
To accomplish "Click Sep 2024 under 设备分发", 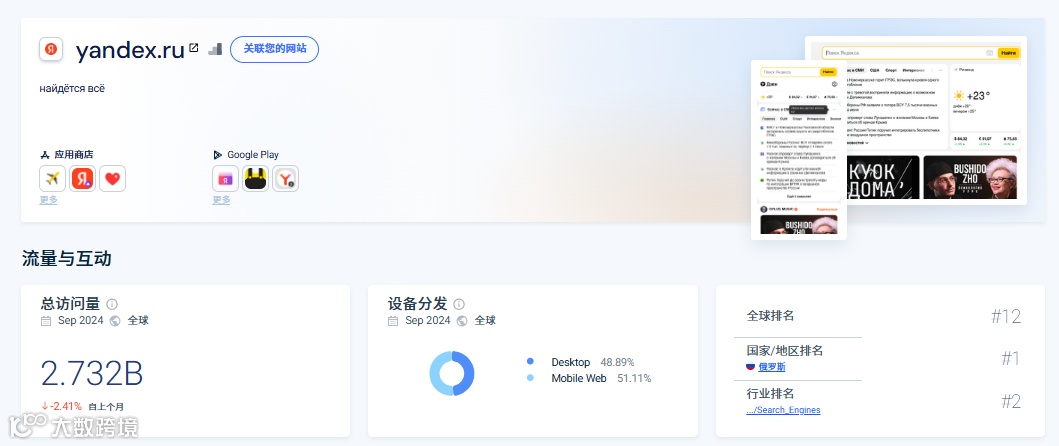I will pyautogui.click(x=428, y=321).
